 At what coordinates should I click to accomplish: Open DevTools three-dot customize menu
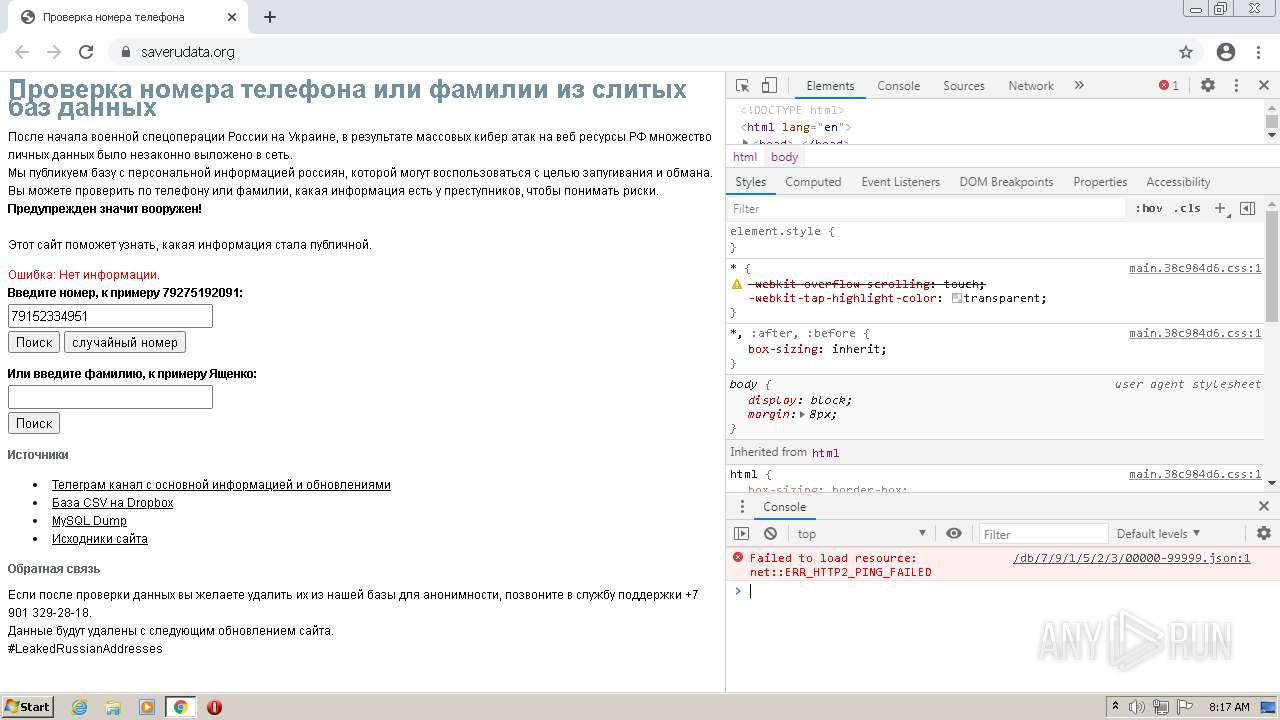coord(1236,86)
